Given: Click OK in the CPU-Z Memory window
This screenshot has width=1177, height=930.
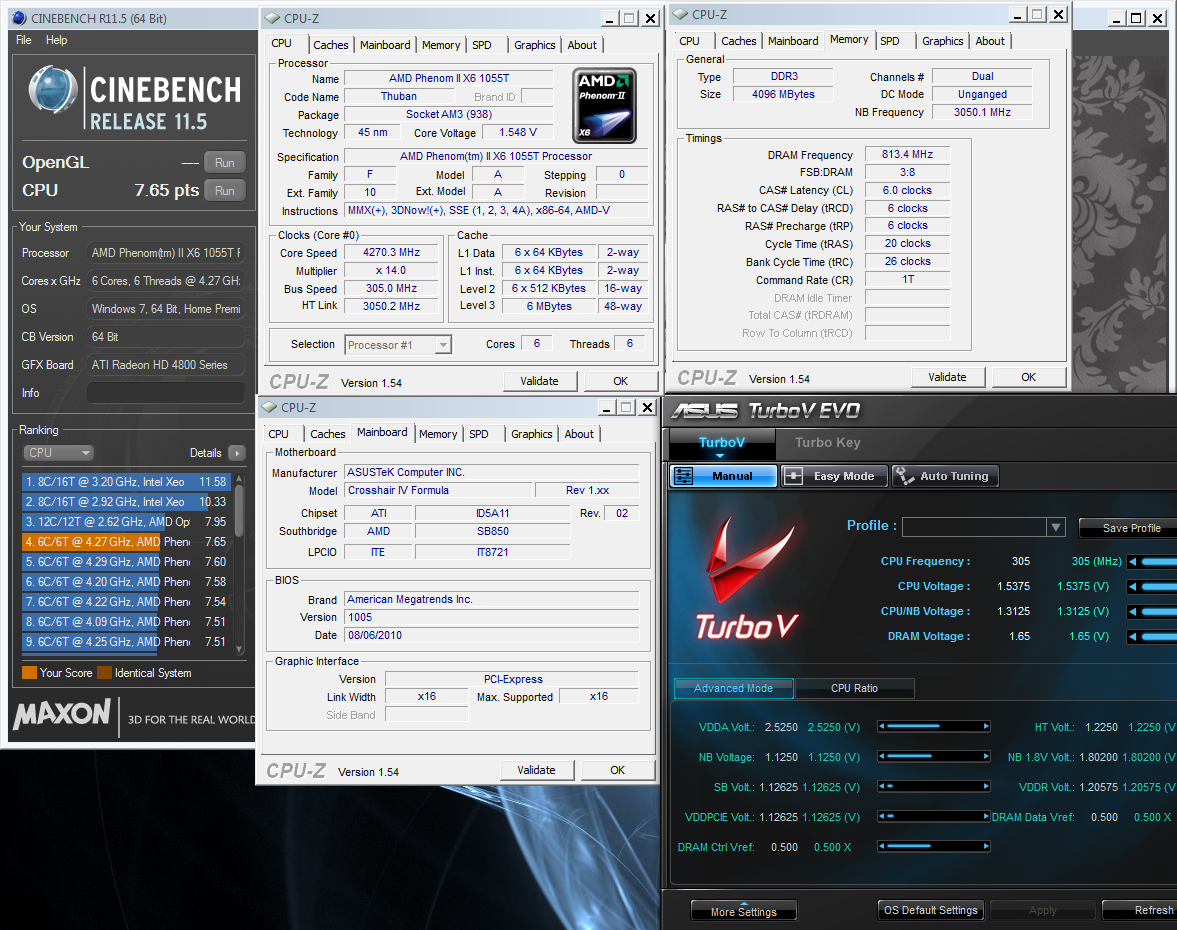Looking at the screenshot, I should [x=1028, y=378].
